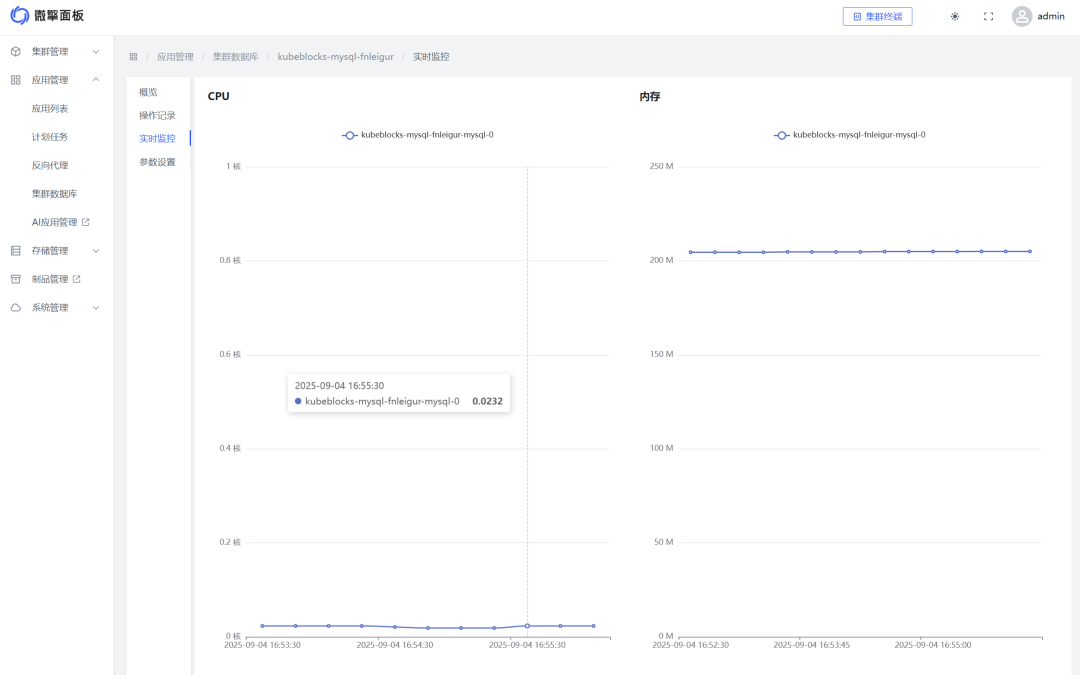Click external link icon beside 制品管理
Viewport: 1080px width, 675px height.
tap(76, 279)
